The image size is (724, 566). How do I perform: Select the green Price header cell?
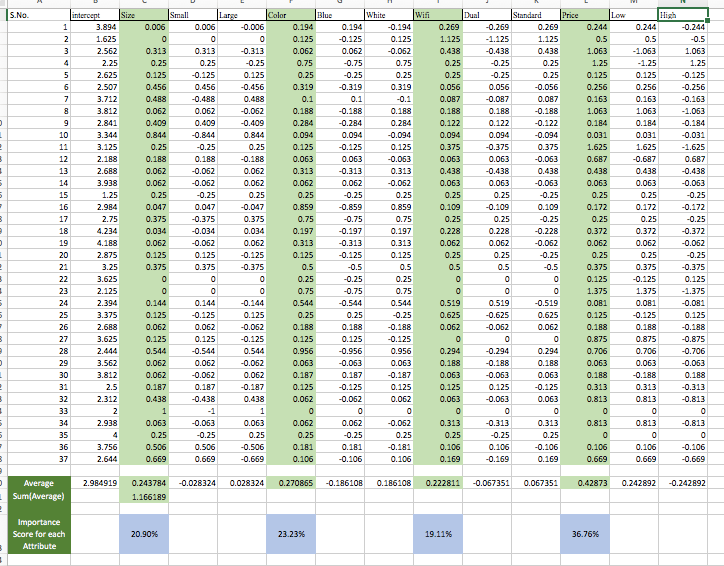pyautogui.click(x=585, y=15)
